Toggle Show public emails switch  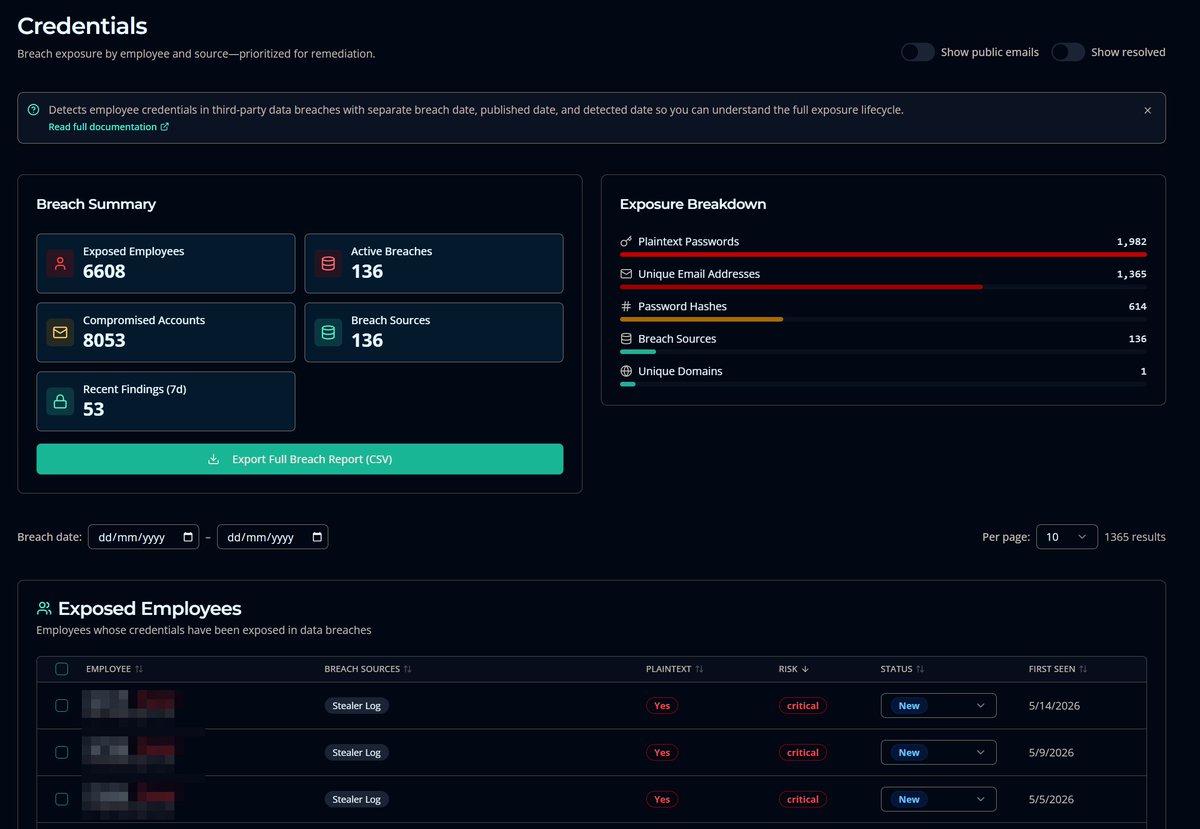(917, 52)
